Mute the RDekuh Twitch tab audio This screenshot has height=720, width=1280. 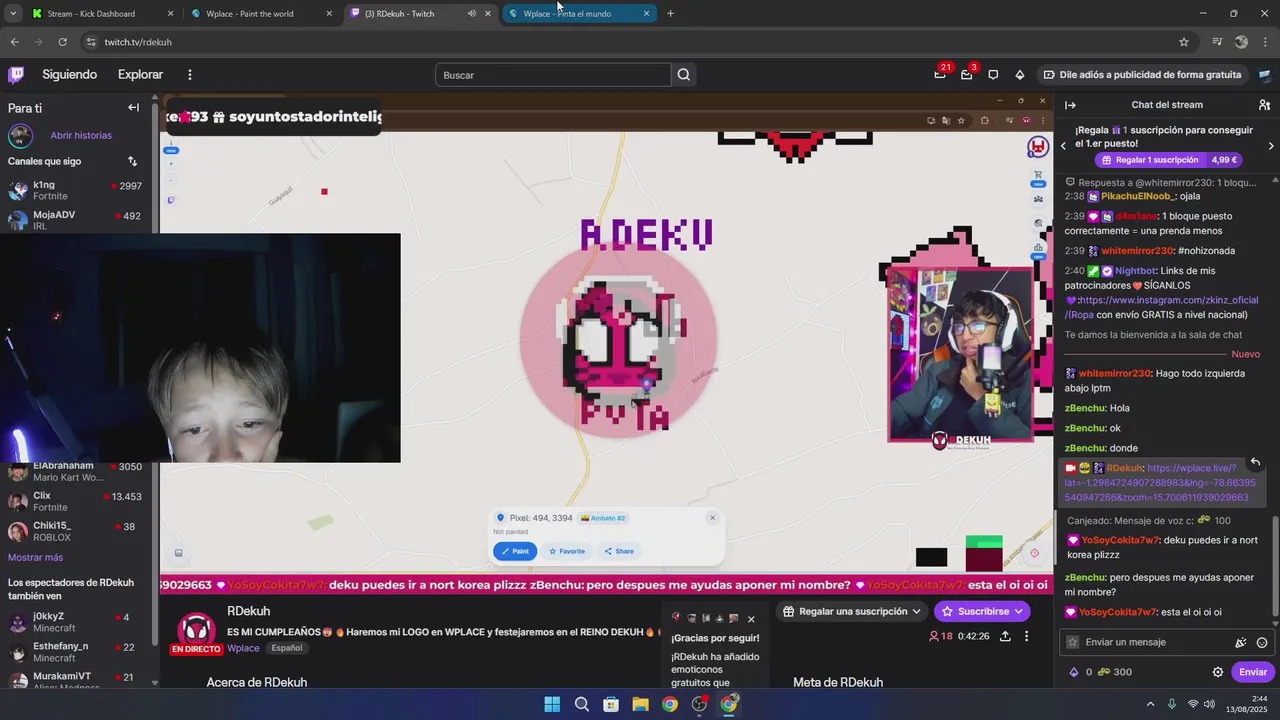[471, 14]
